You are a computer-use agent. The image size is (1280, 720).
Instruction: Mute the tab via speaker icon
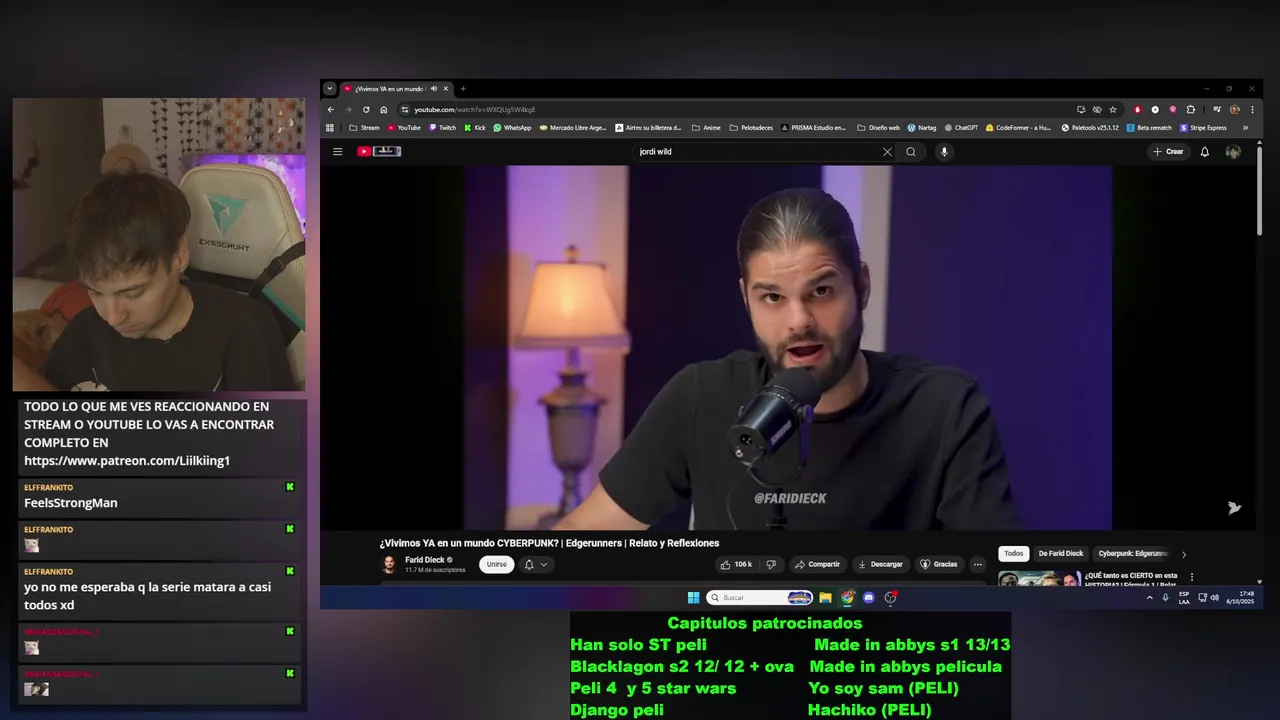(x=434, y=89)
